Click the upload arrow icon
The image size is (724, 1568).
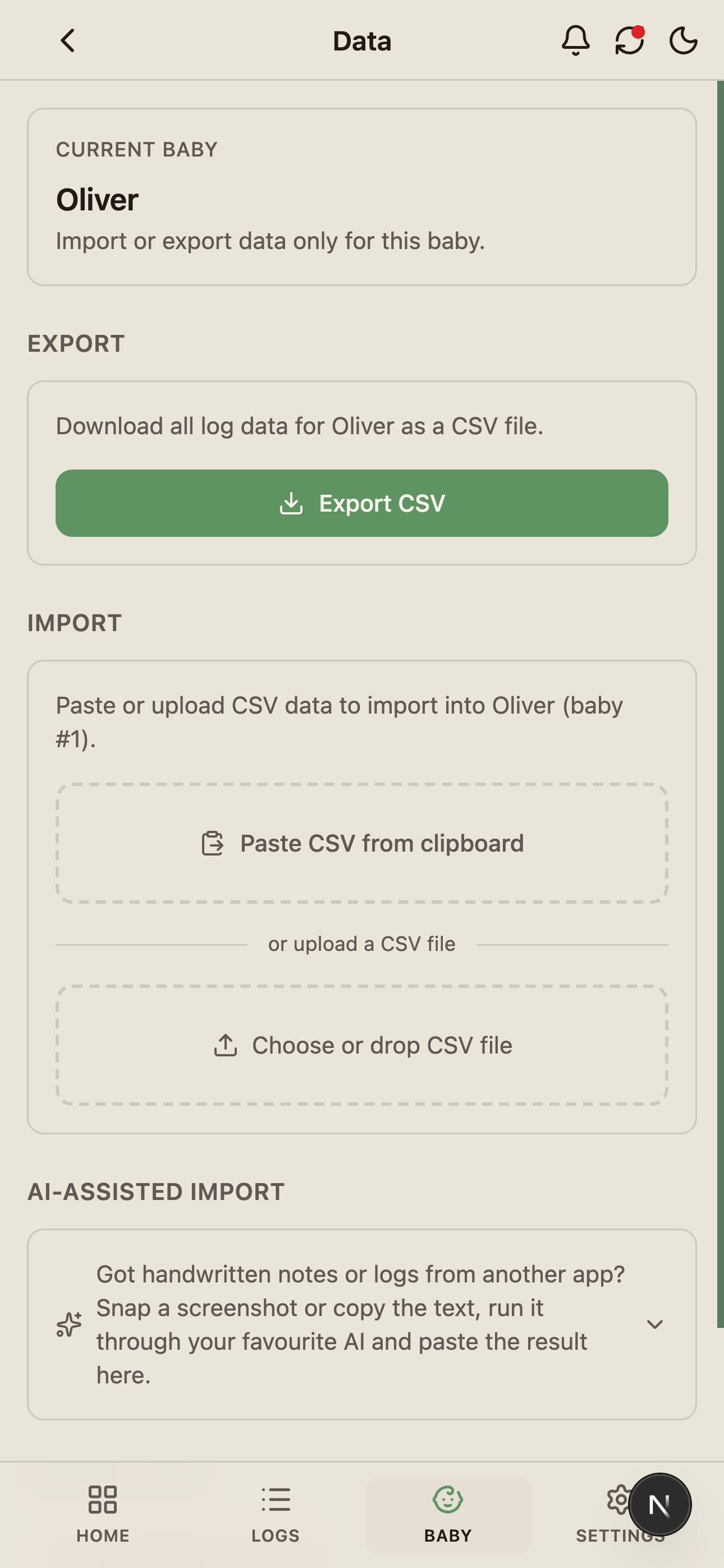(x=225, y=1045)
